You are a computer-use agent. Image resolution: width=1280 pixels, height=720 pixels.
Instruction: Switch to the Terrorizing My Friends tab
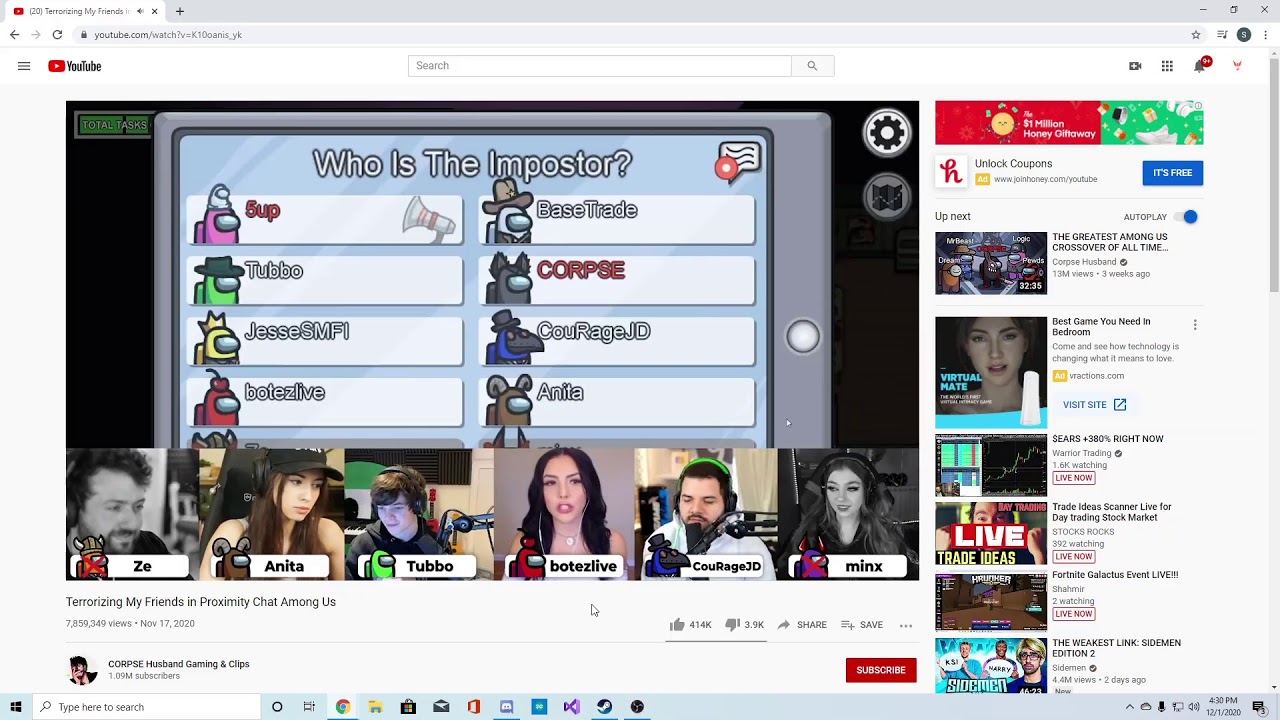pos(85,11)
